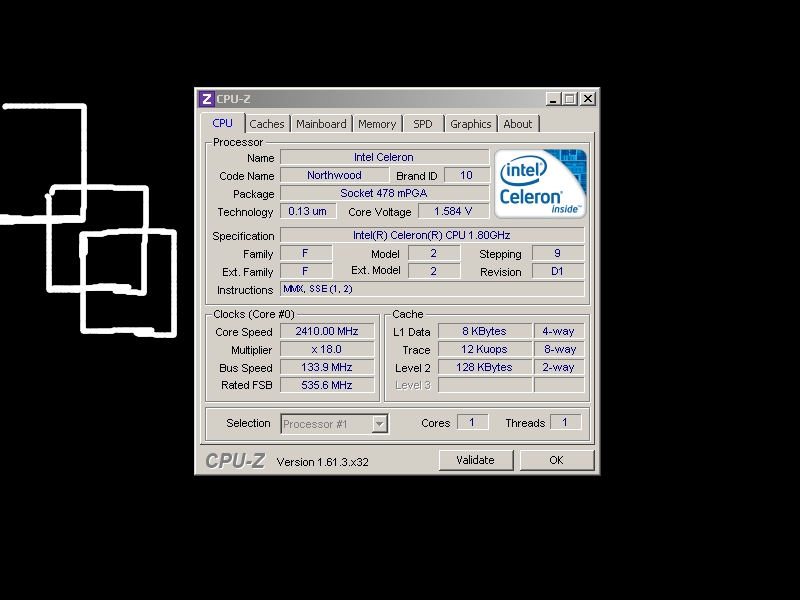
Task: Click the L1 Data size '8 KBytes'
Action: tap(485, 331)
